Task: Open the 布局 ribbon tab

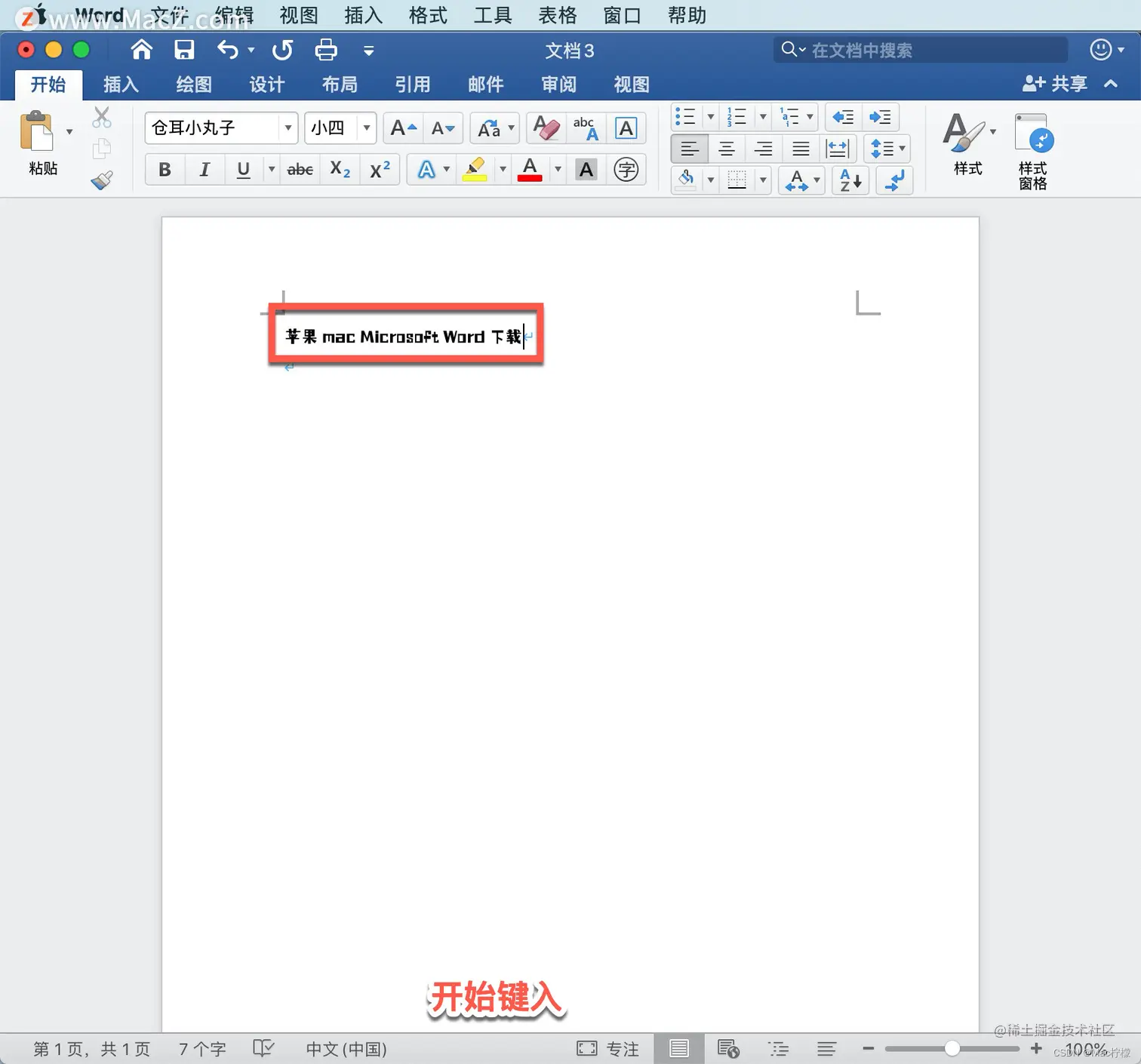Action: 340,85
